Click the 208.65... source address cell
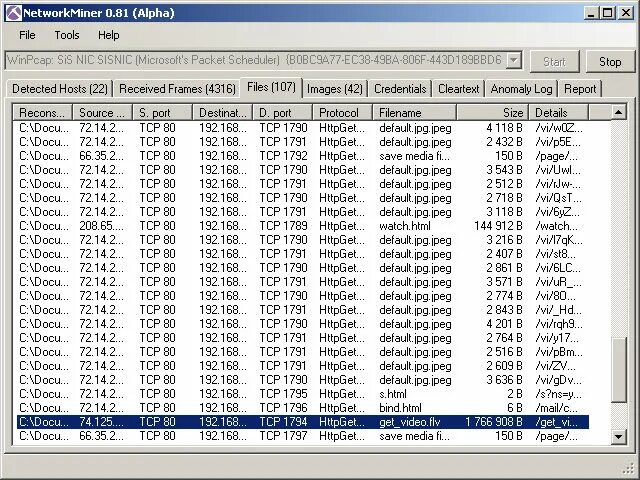The height and width of the screenshot is (480, 640). pos(101,226)
